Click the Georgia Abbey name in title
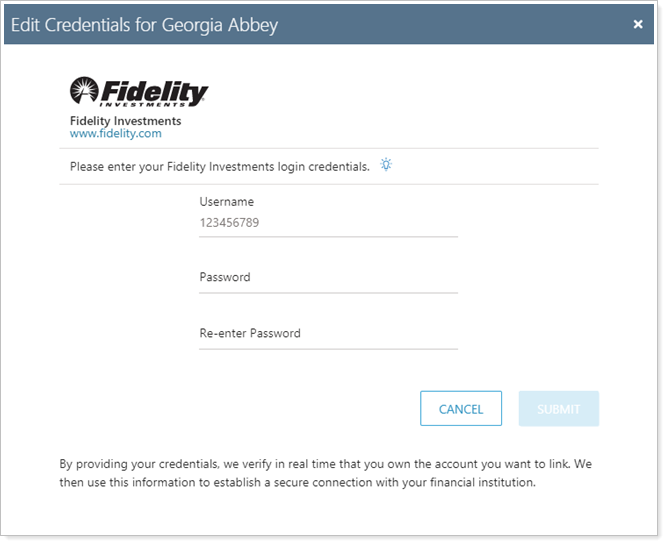The width and height of the screenshot is (667, 545). pos(221,24)
